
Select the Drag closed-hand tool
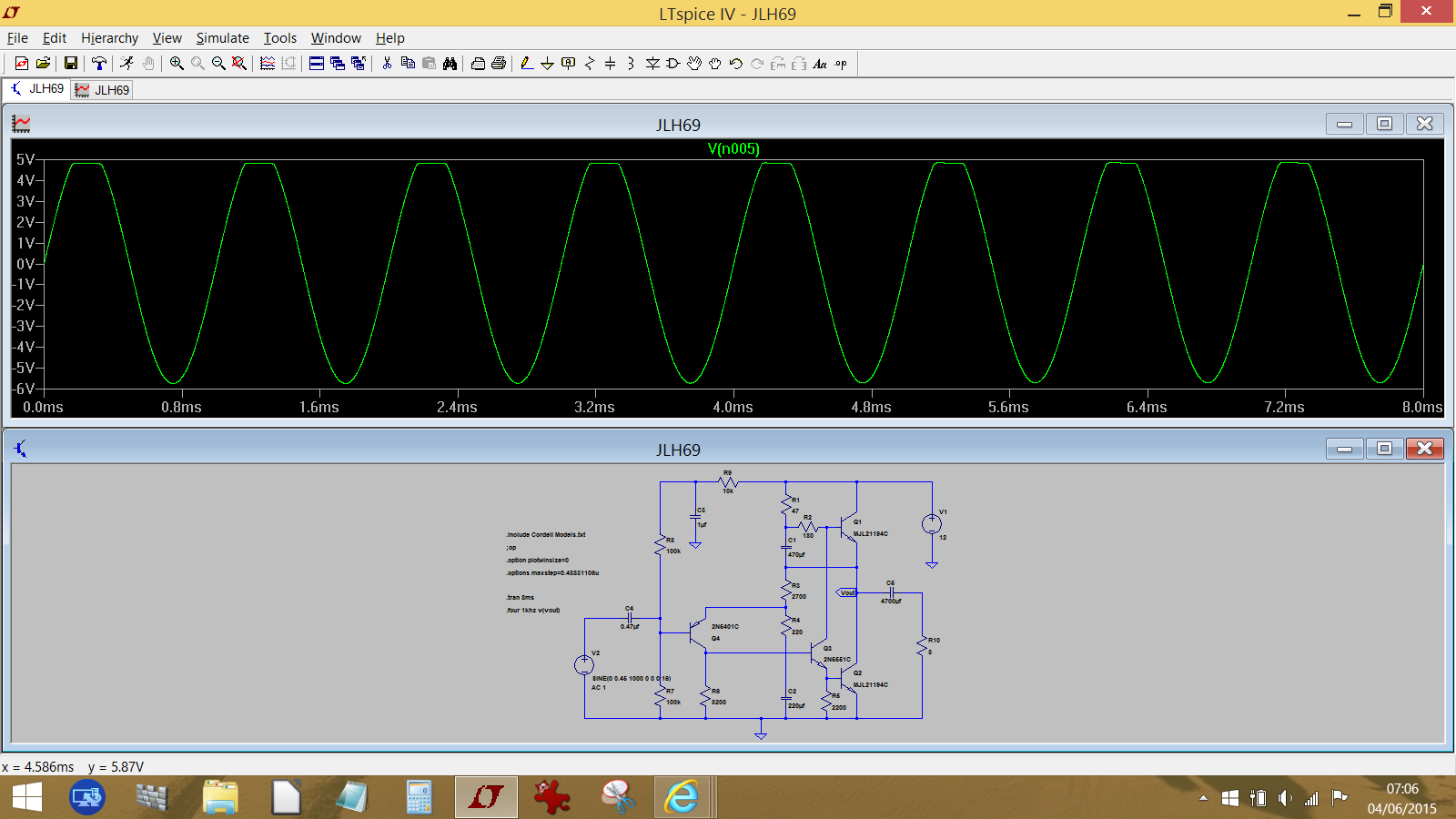tap(715, 64)
